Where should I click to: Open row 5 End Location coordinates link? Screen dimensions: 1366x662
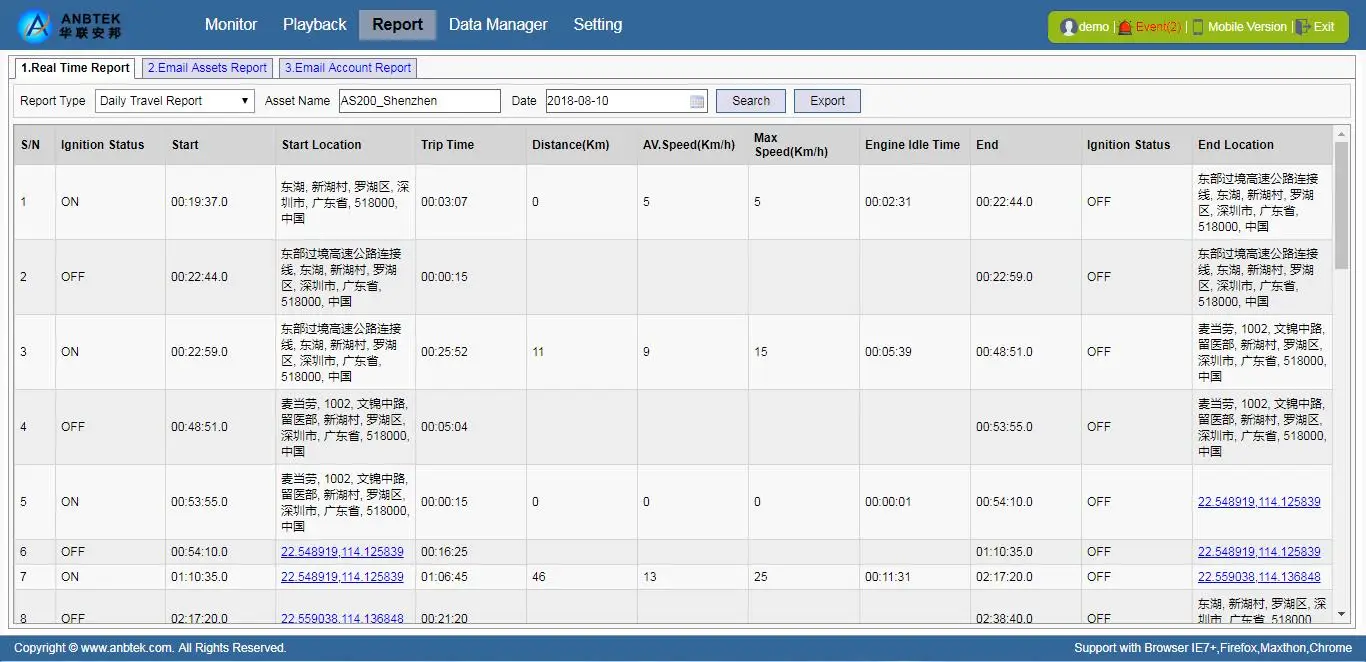1259,502
